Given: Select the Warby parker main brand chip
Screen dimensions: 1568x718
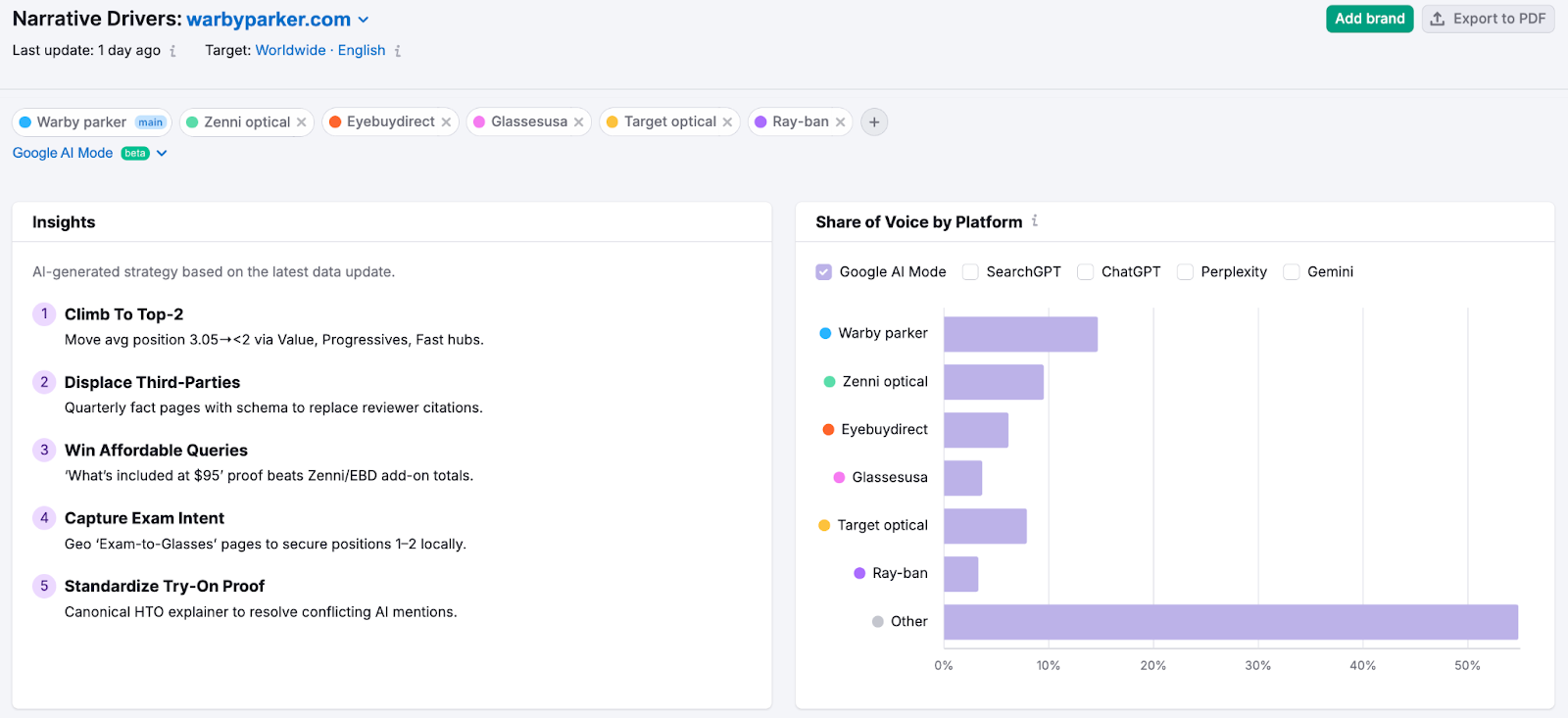Looking at the screenshot, I should (82, 122).
